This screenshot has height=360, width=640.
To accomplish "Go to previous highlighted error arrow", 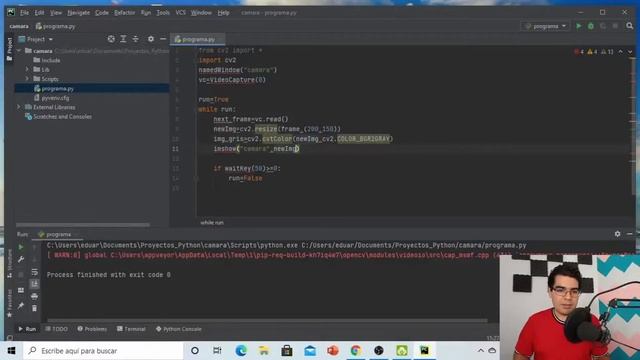I will [x=621, y=52].
